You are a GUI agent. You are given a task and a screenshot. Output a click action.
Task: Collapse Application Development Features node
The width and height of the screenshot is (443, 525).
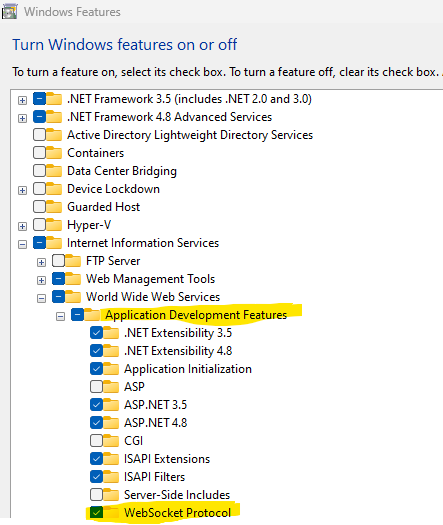tap(60, 316)
